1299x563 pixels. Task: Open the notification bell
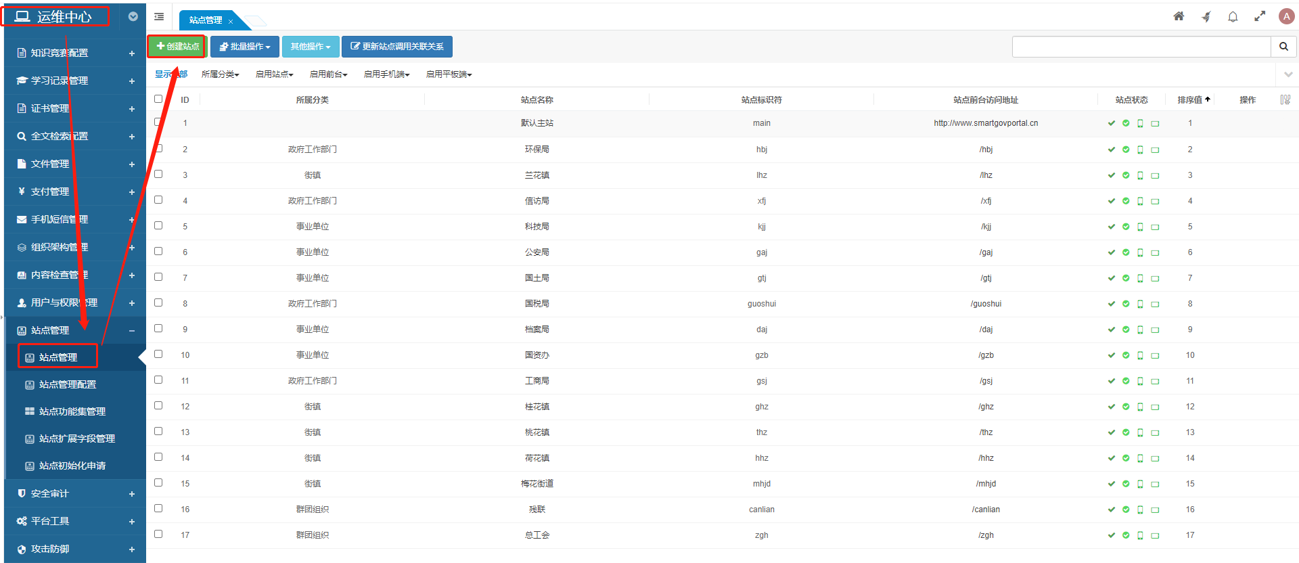click(1233, 16)
